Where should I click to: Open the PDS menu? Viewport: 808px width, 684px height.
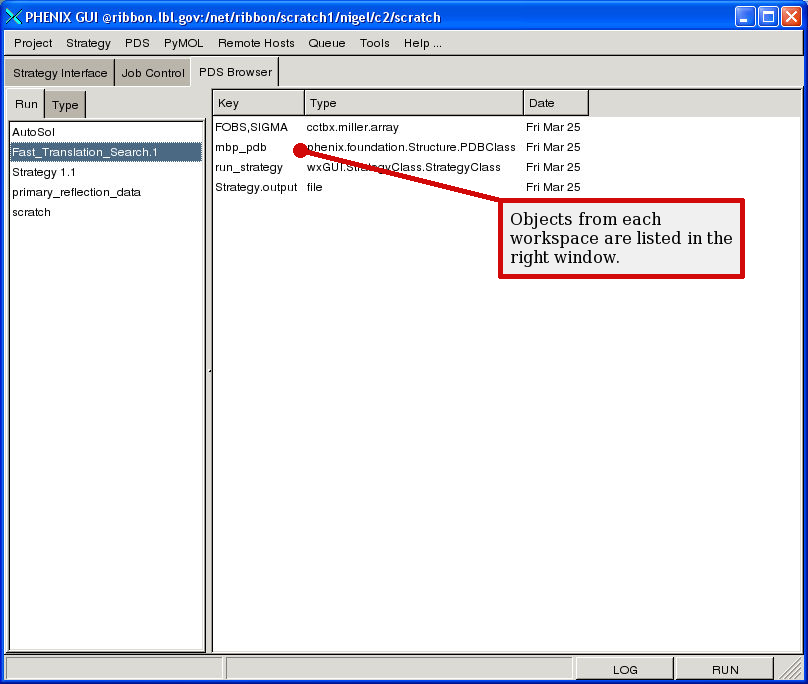coord(137,43)
